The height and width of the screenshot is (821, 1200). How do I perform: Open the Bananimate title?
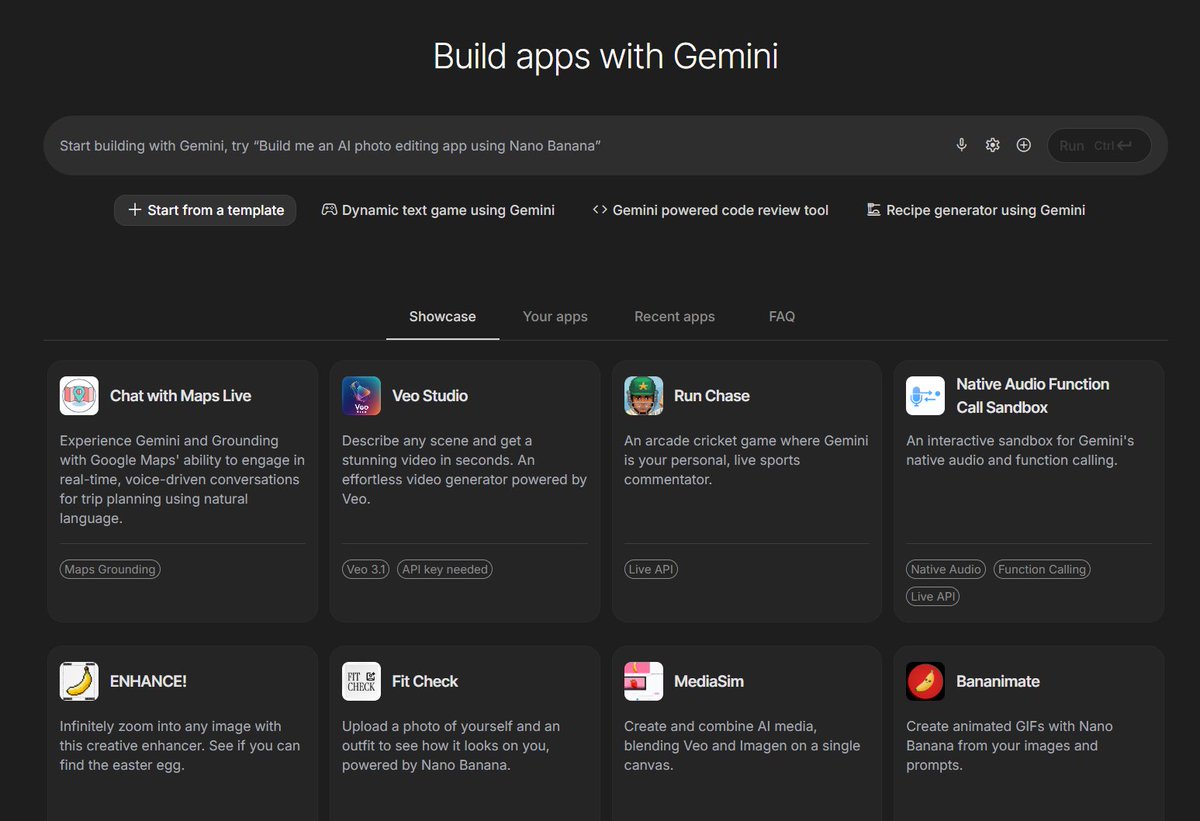pos(998,681)
